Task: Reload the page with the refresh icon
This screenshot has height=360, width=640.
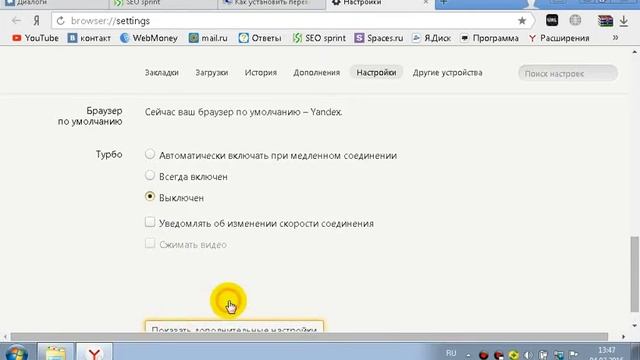Action: pos(60,21)
